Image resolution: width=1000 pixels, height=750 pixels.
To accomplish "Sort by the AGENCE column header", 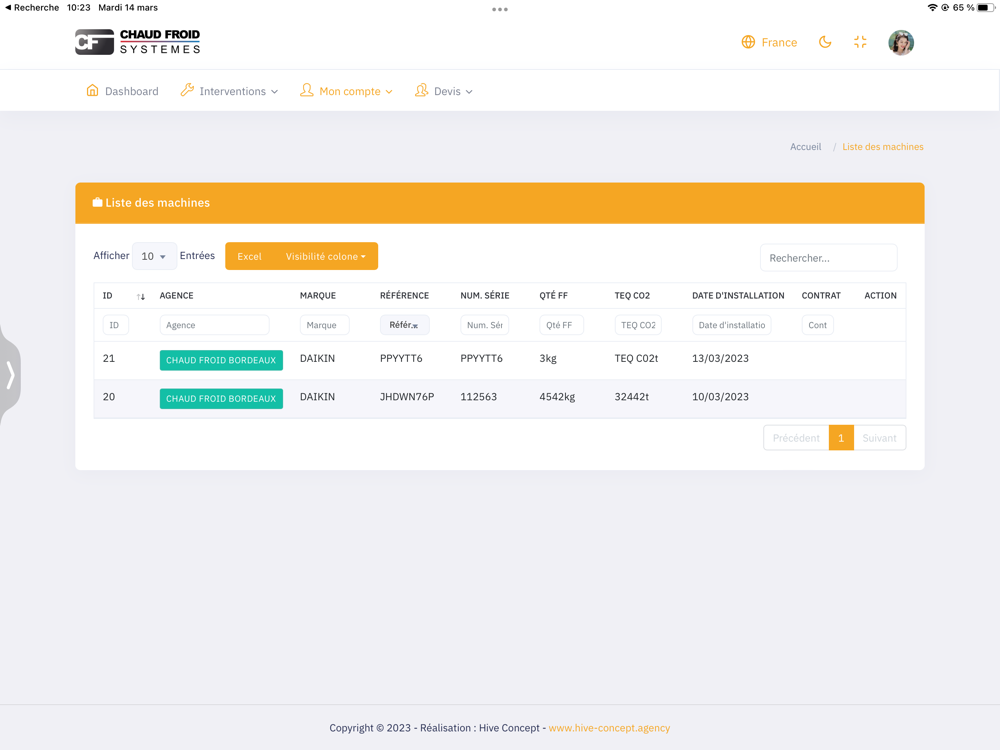I will [x=177, y=296].
